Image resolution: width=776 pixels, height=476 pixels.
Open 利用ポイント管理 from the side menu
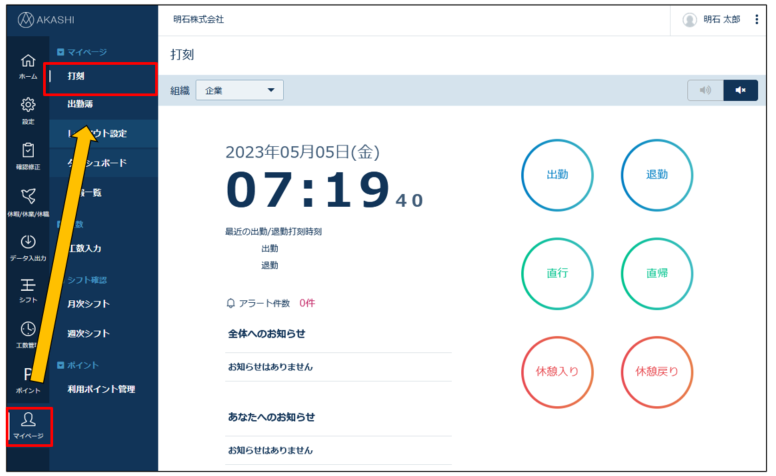100,389
